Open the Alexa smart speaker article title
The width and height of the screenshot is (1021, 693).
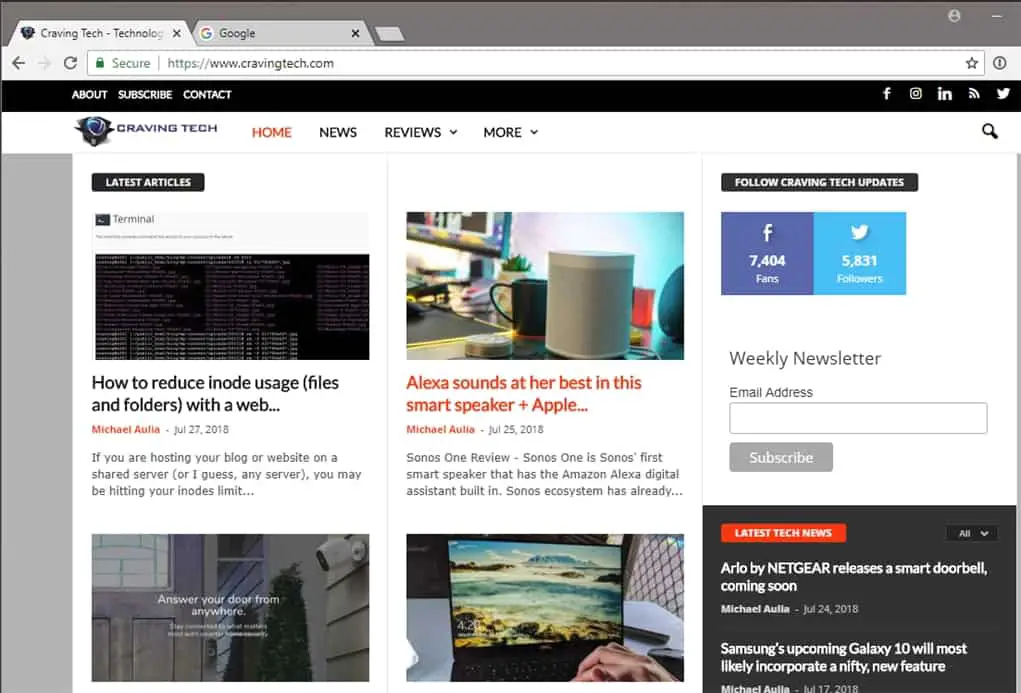pyautogui.click(x=524, y=393)
